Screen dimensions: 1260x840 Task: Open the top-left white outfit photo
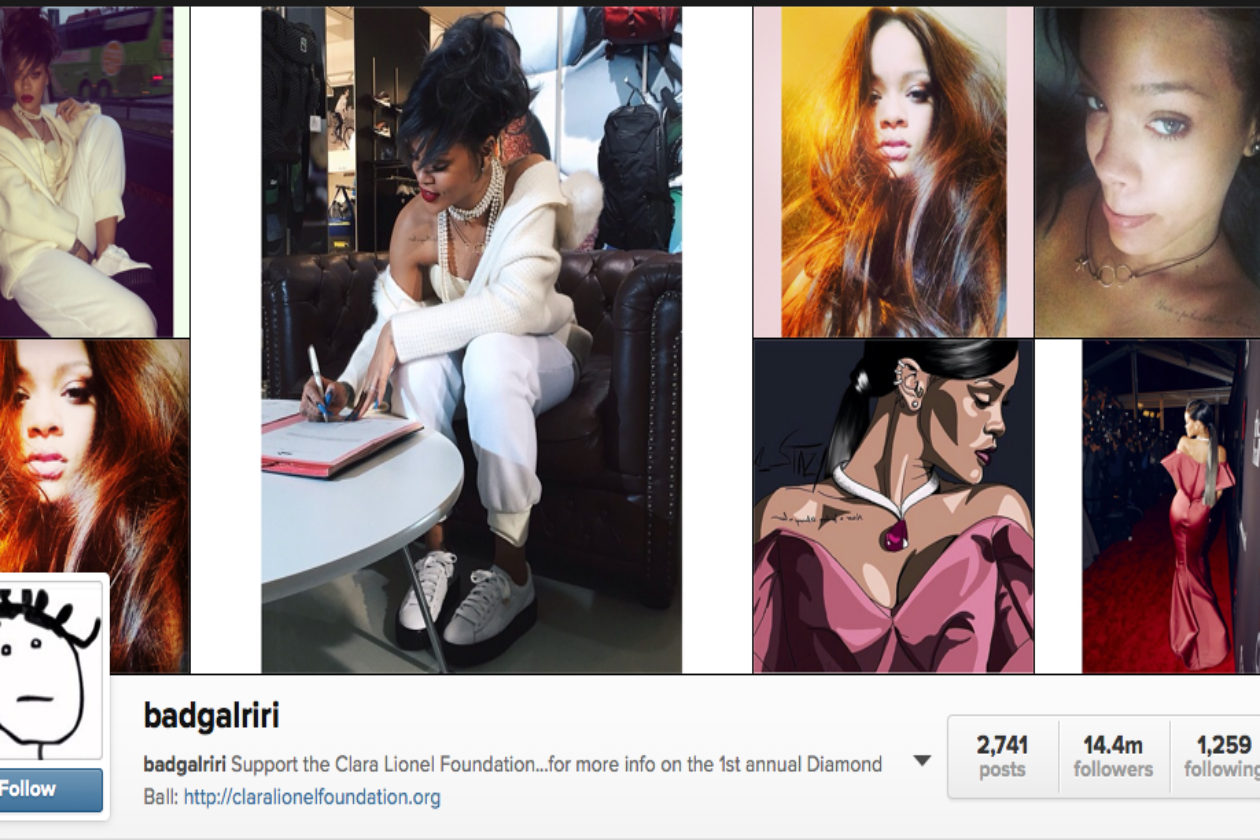coord(86,172)
